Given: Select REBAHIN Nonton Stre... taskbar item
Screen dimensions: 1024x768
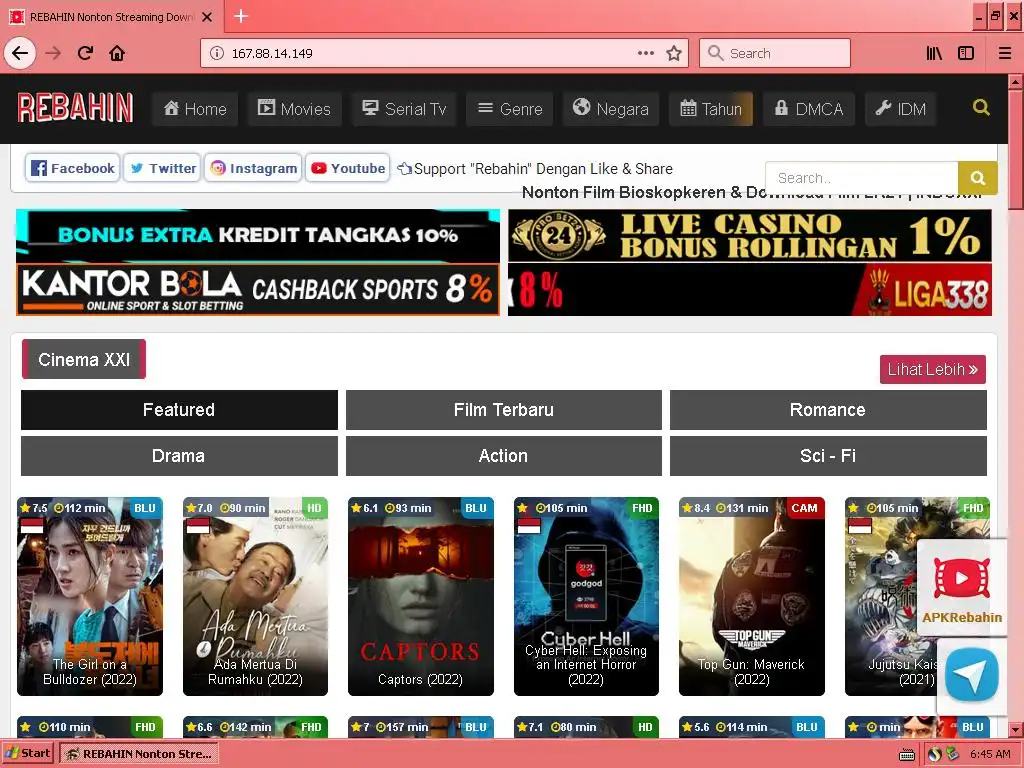Looking at the screenshot, I should [139, 754].
